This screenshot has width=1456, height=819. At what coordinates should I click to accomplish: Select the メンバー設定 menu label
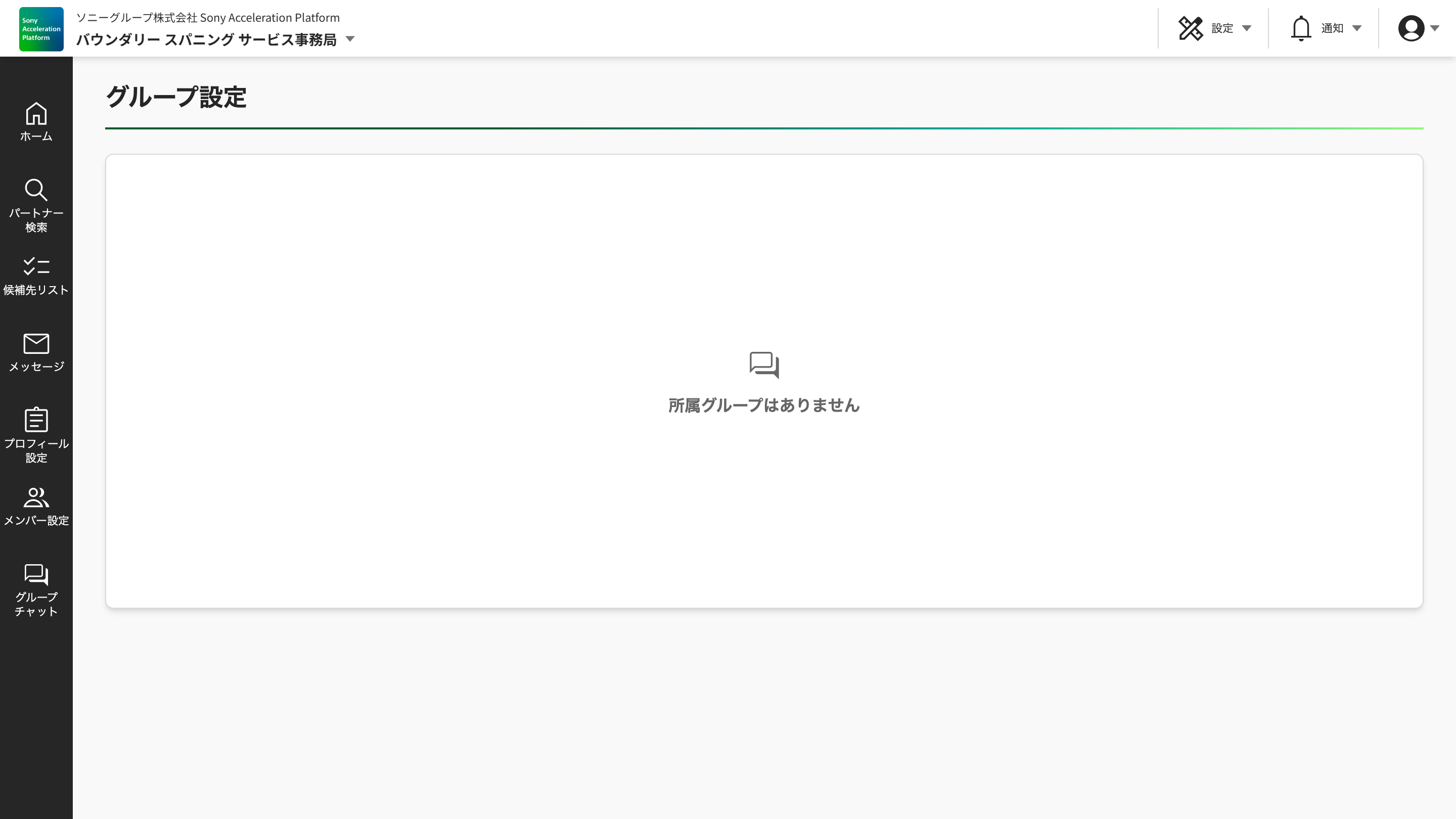(x=36, y=521)
